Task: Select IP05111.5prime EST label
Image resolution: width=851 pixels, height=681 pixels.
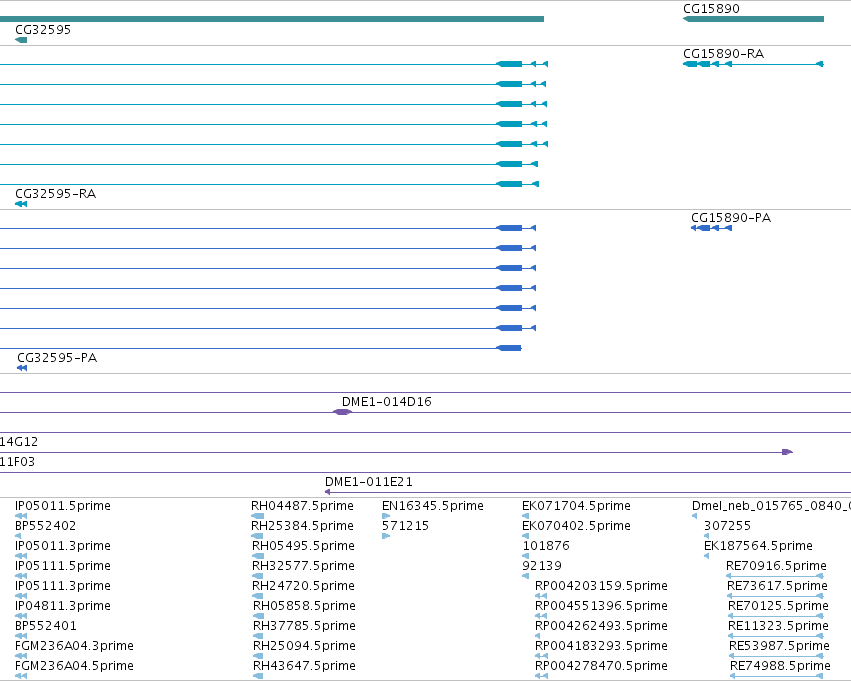Action: coord(63,566)
